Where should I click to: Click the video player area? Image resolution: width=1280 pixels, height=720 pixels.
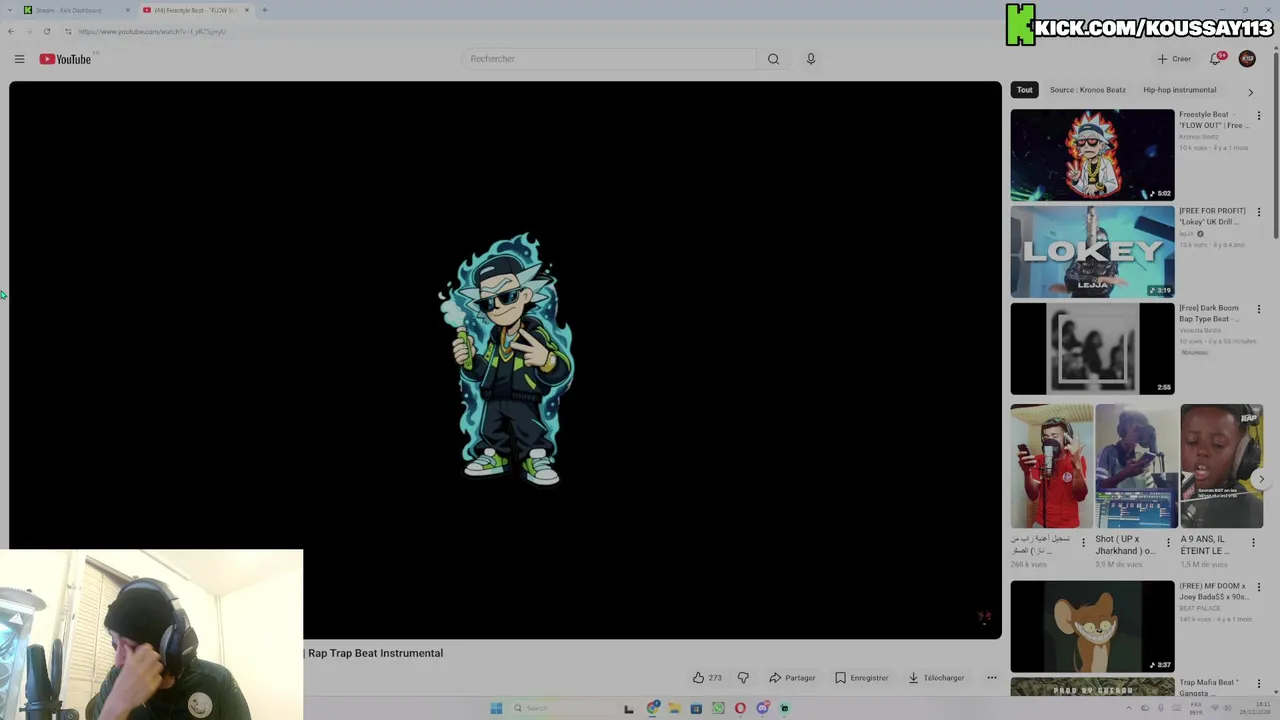pos(505,360)
